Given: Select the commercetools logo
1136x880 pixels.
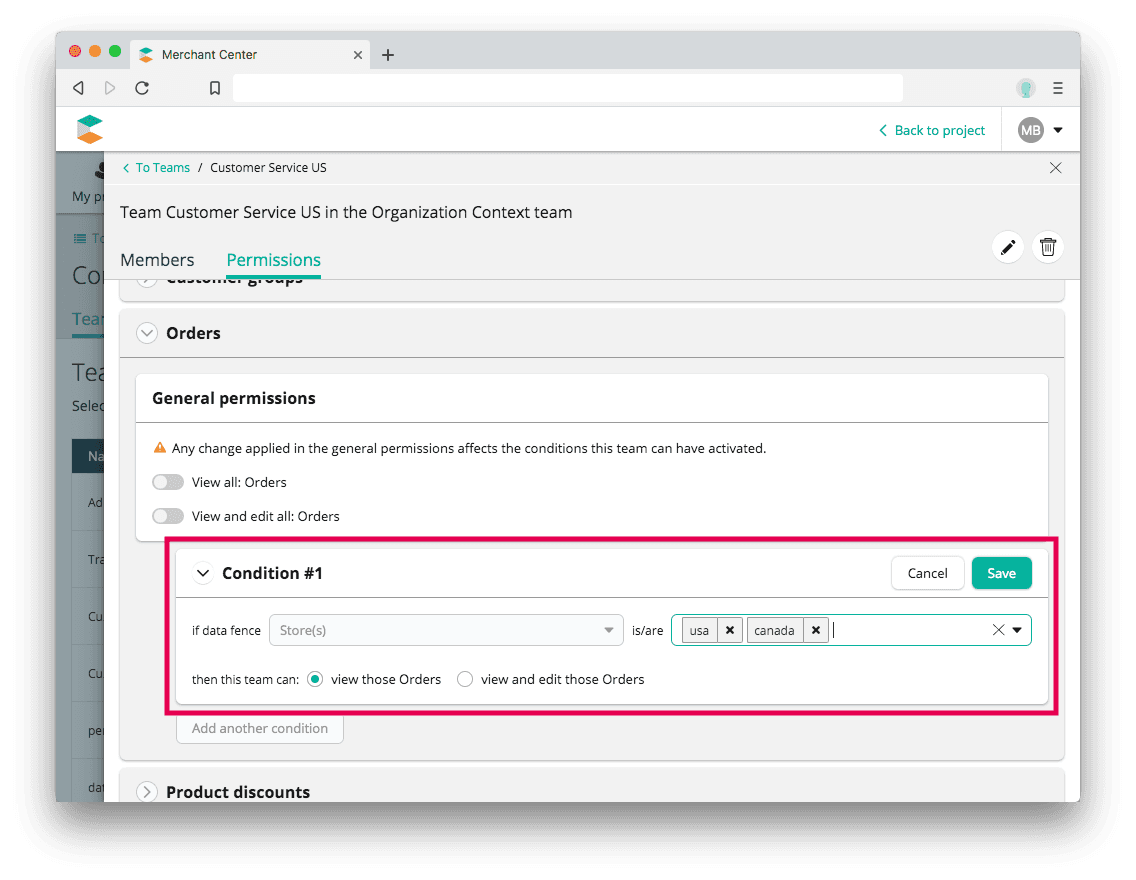Looking at the screenshot, I should 89,129.
